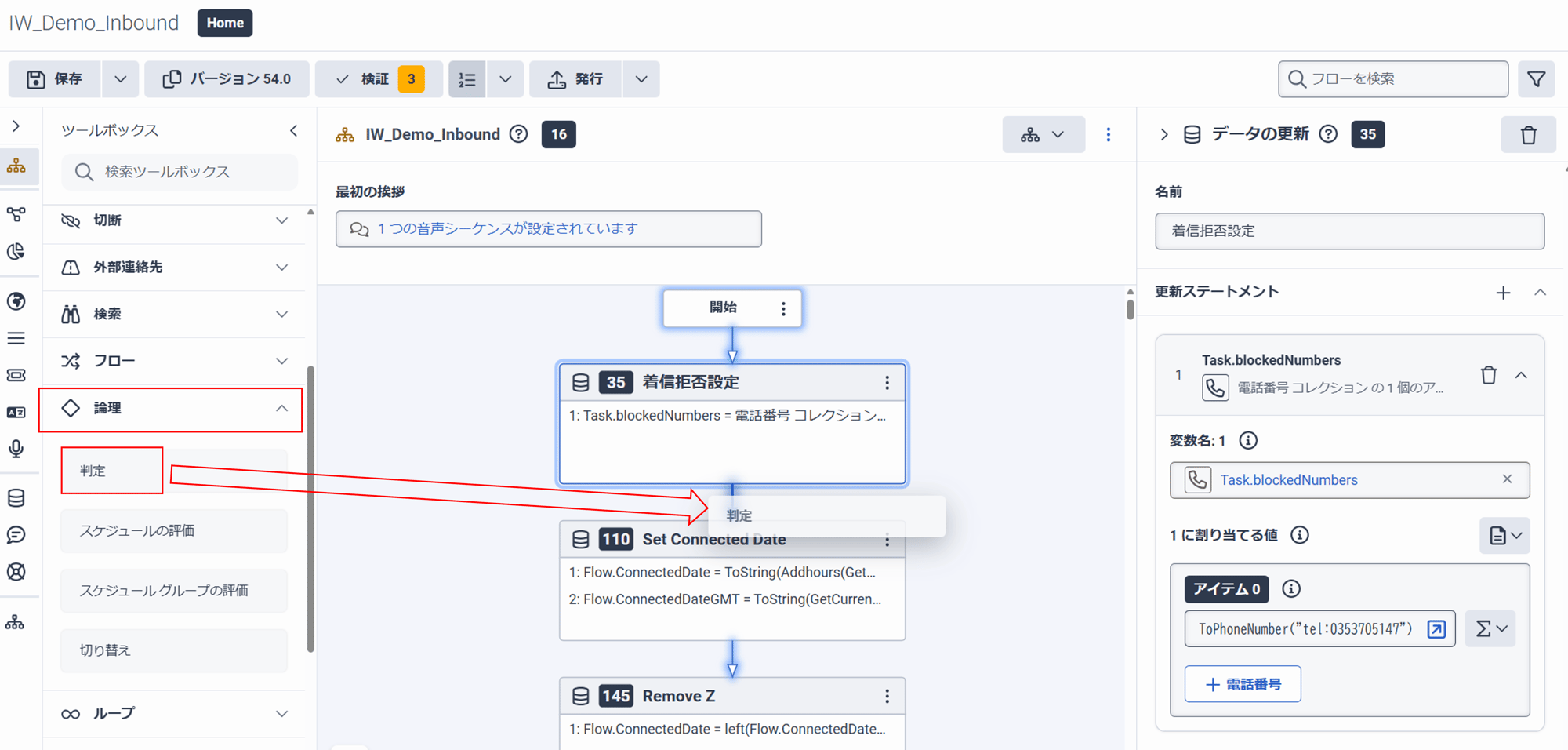Open the literal mode document dropdown
The image size is (1568, 750).
[1504, 536]
